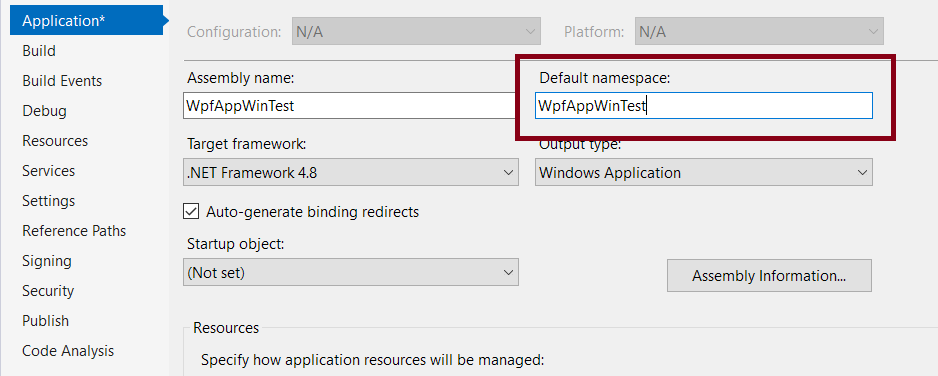Open the Code Analysis tab
This screenshot has width=938, height=376.
[68, 350]
